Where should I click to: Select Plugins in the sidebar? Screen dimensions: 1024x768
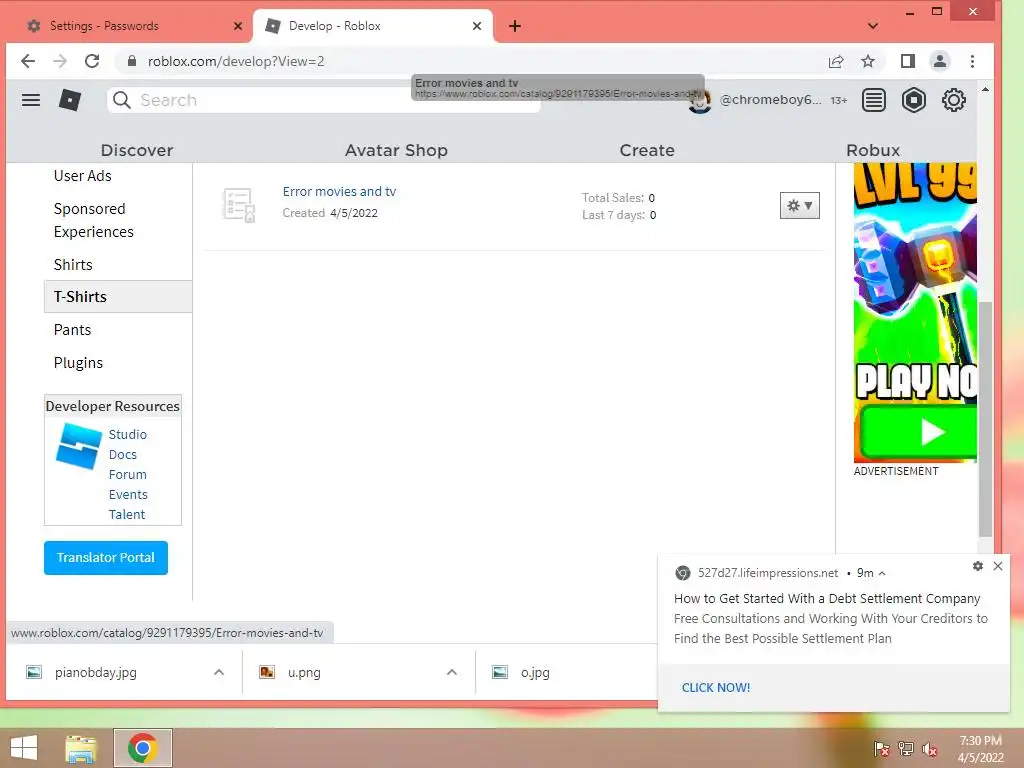tap(78, 362)
